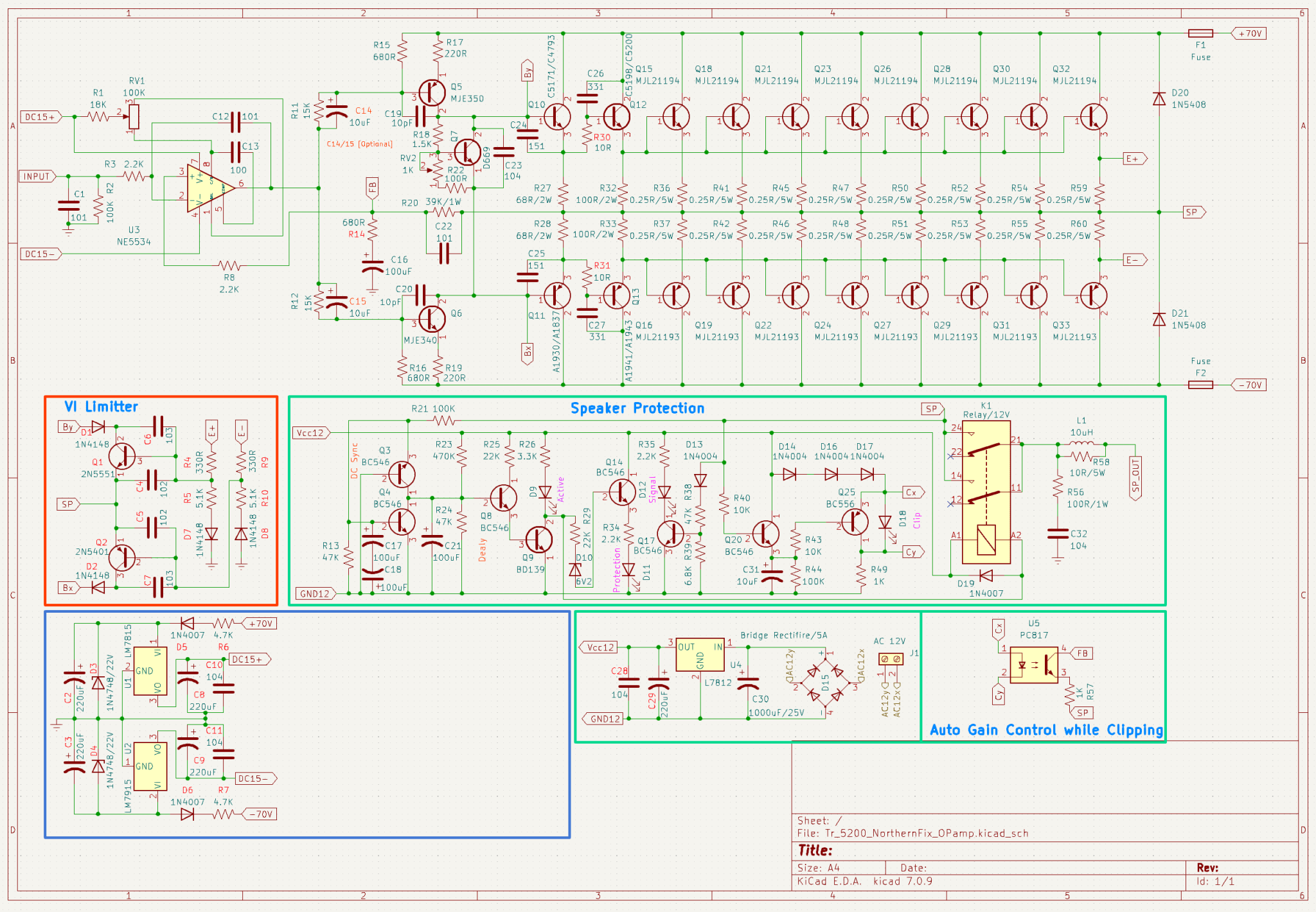Select the F1 fuse symbol
1316x912 pixels.
pos(1200,33)
